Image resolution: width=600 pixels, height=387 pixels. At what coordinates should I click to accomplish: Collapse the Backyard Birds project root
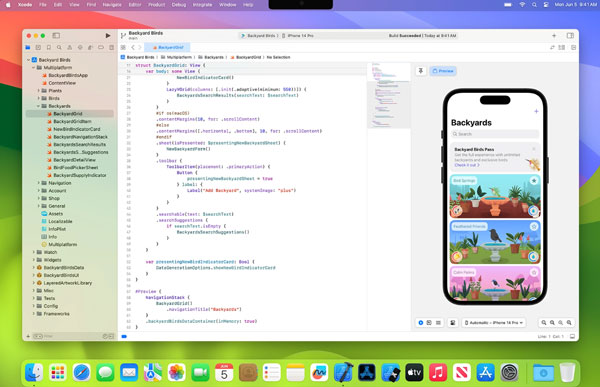tap(29, 60)
